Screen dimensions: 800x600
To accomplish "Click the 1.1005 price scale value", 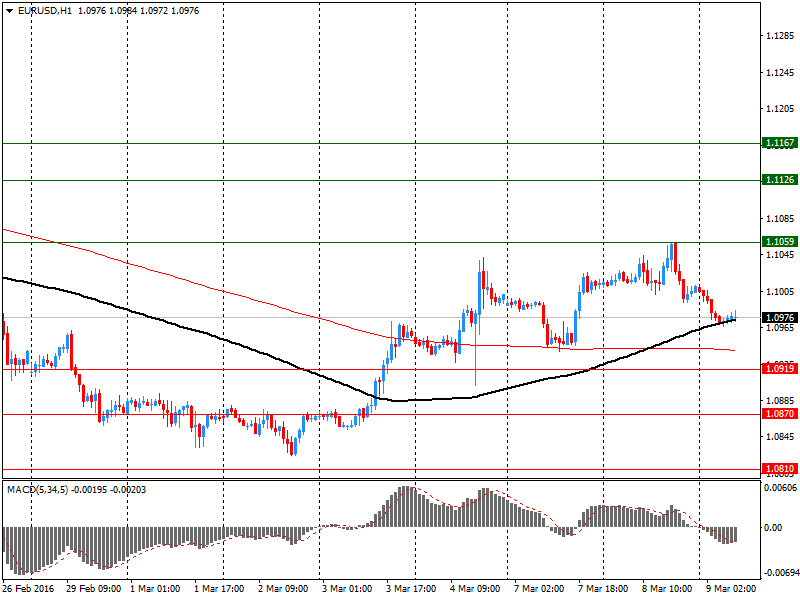I will click(780, 291).
